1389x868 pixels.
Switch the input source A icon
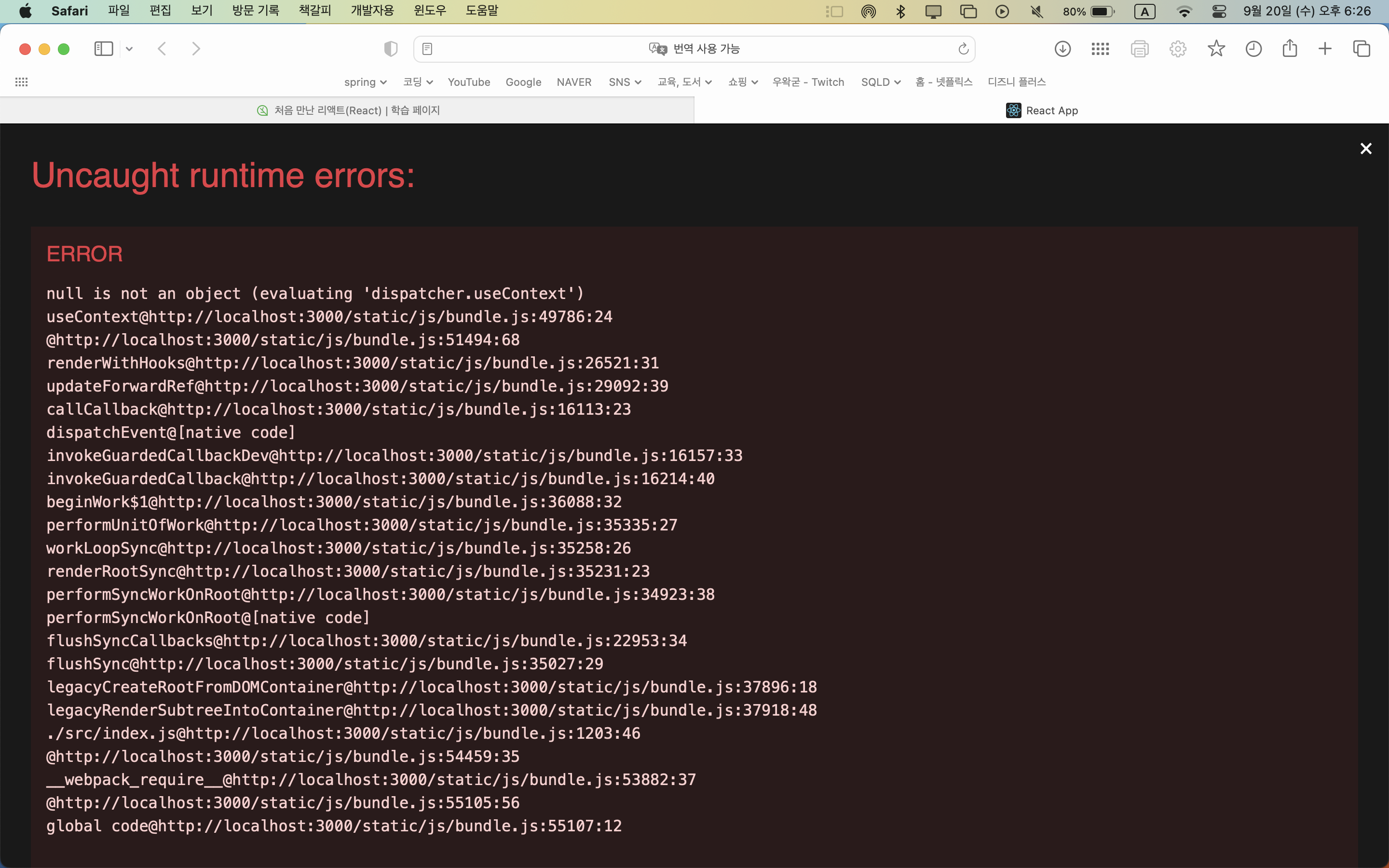pyautogui.click(x=1144, y=11)
